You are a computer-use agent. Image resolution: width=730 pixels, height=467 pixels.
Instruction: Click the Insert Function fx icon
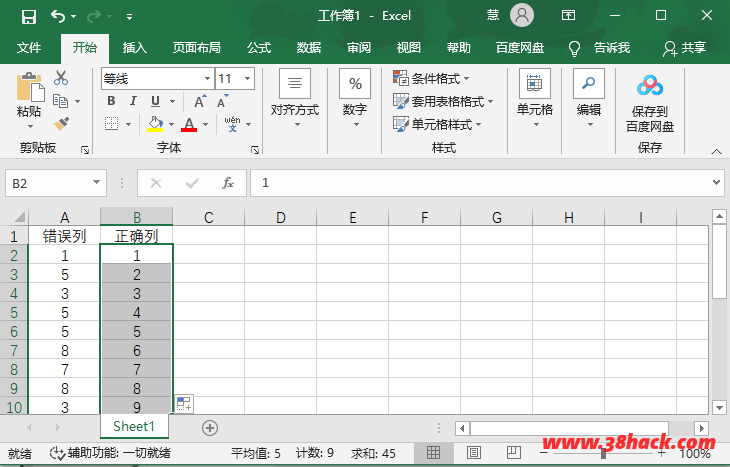coord(228,183)
